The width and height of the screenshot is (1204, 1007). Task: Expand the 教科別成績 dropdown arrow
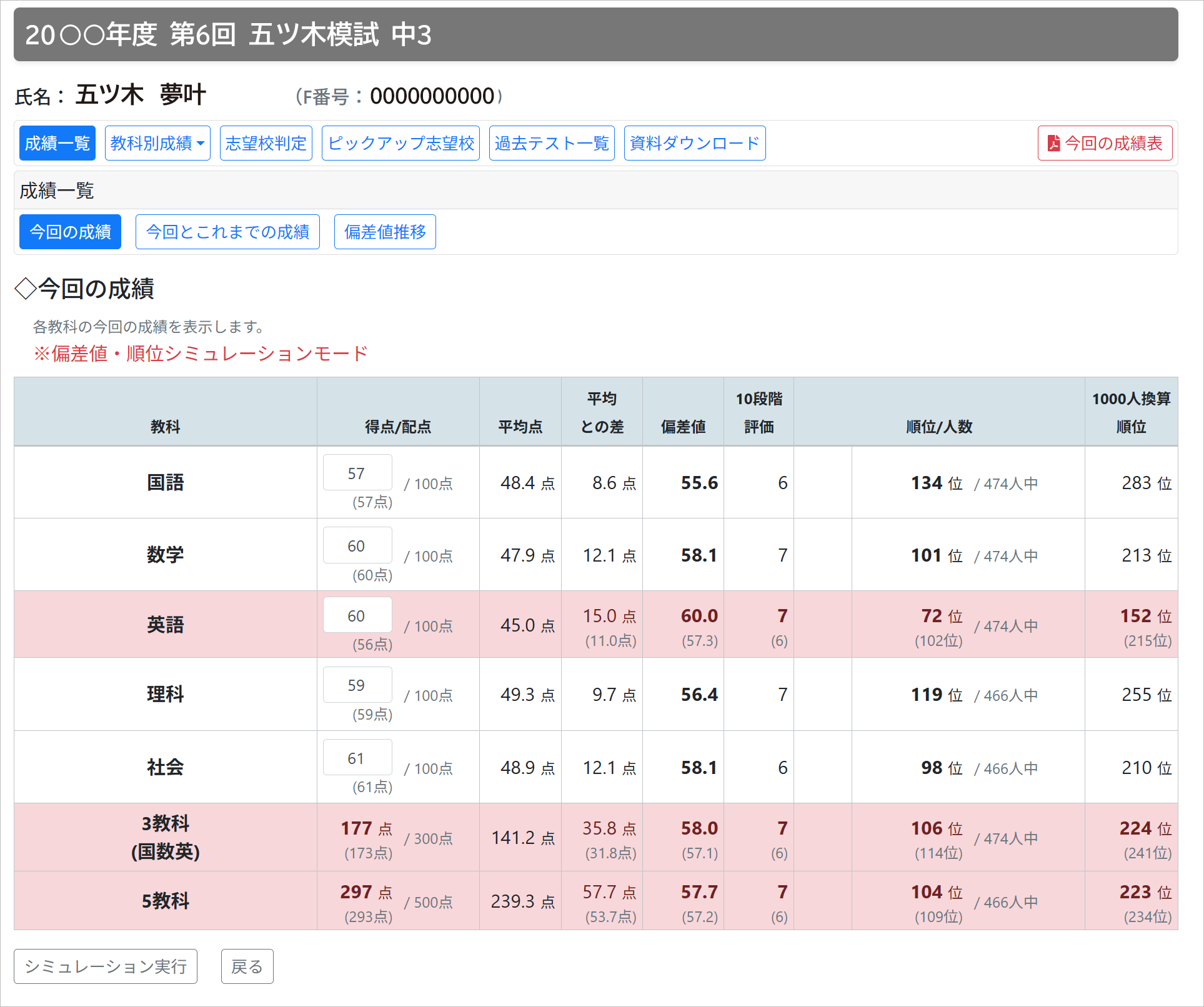point(201,144)
